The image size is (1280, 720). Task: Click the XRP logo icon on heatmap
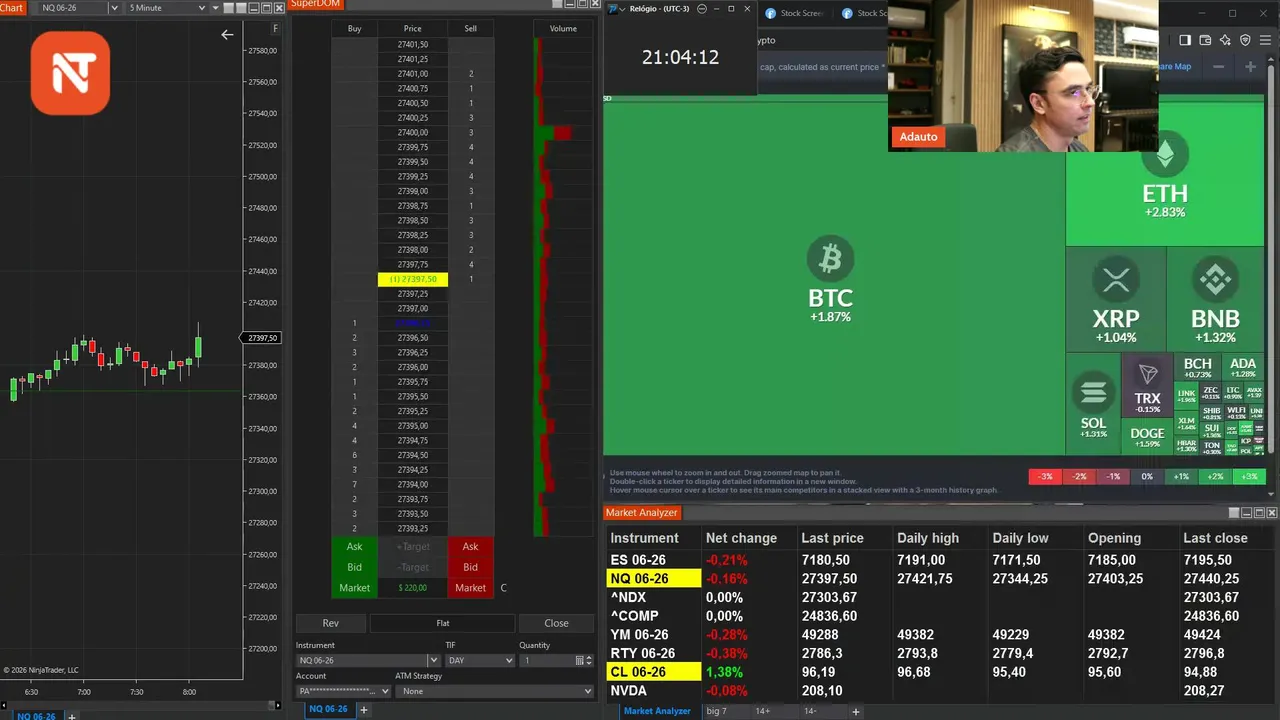pos(1116,281)
